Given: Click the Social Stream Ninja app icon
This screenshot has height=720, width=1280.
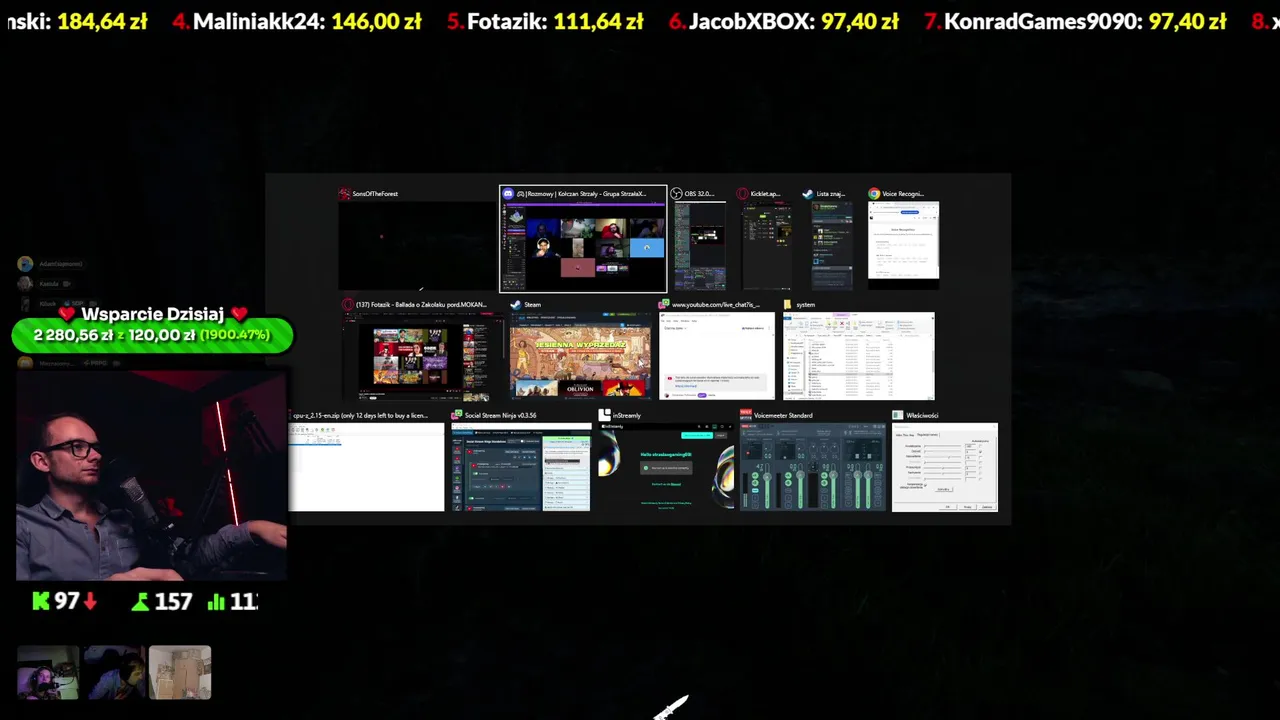Looking at the screenshot, I should click(x=457, y=415).
